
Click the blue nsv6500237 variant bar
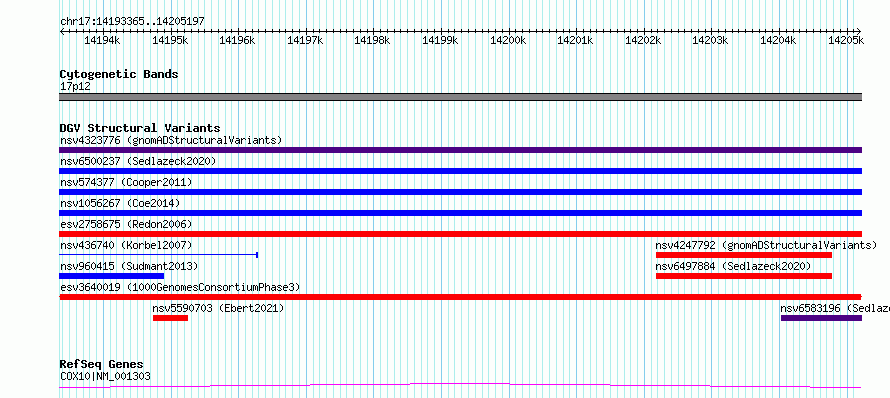coord(460,171)
